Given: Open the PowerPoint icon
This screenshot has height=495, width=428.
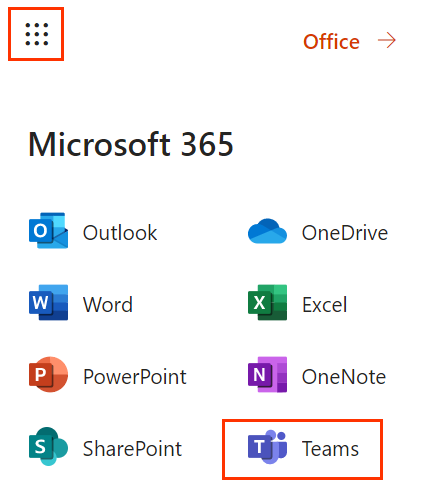Looking at the screenshot, I should (49, 374).
